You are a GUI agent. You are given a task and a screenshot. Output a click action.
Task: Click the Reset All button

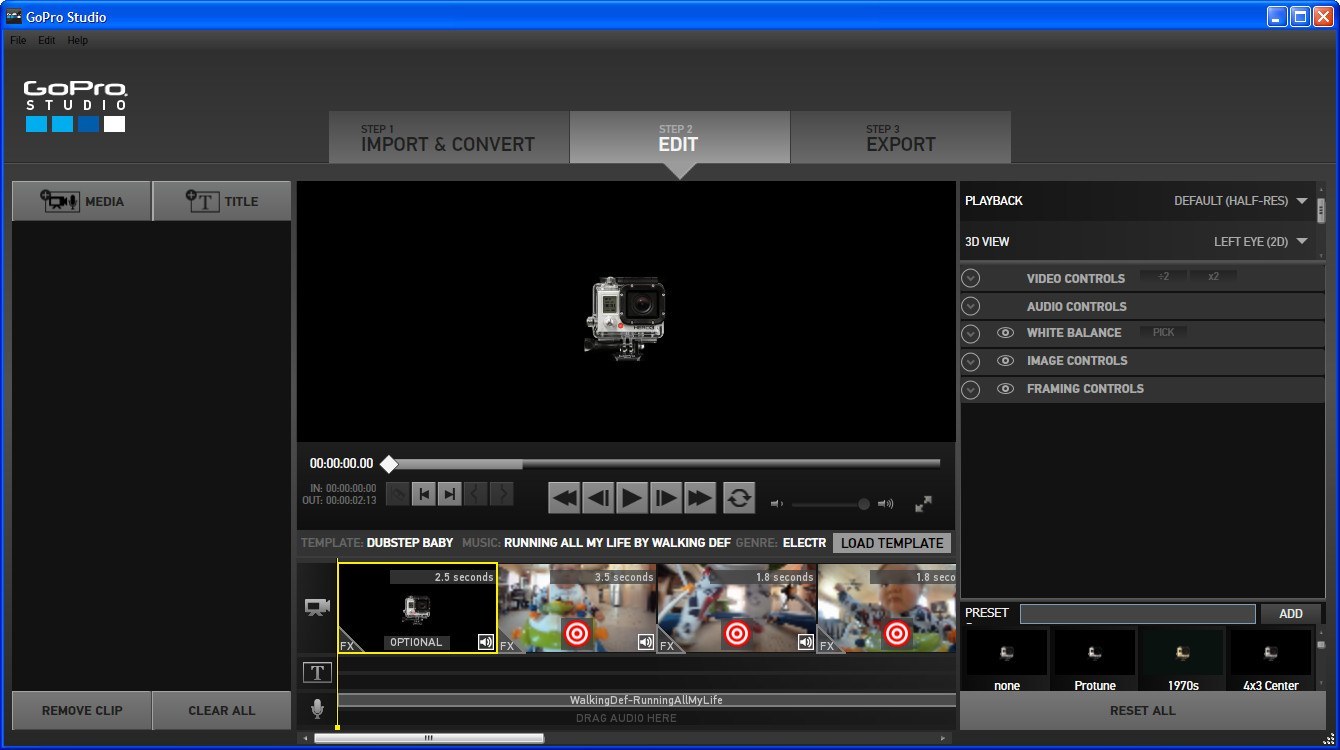click(1142, 711)
